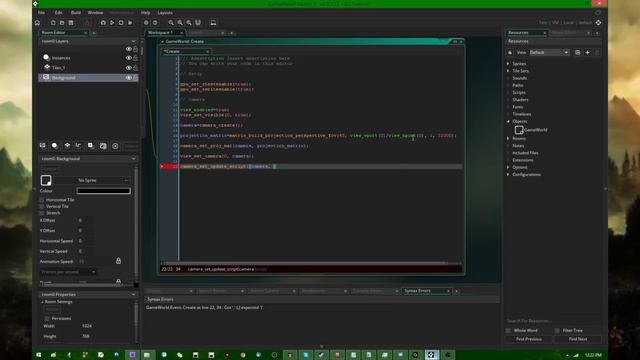The width and height of the screenshot is (640, 360).
Task: Open the Start Page home icon
Action: [38, 23]
